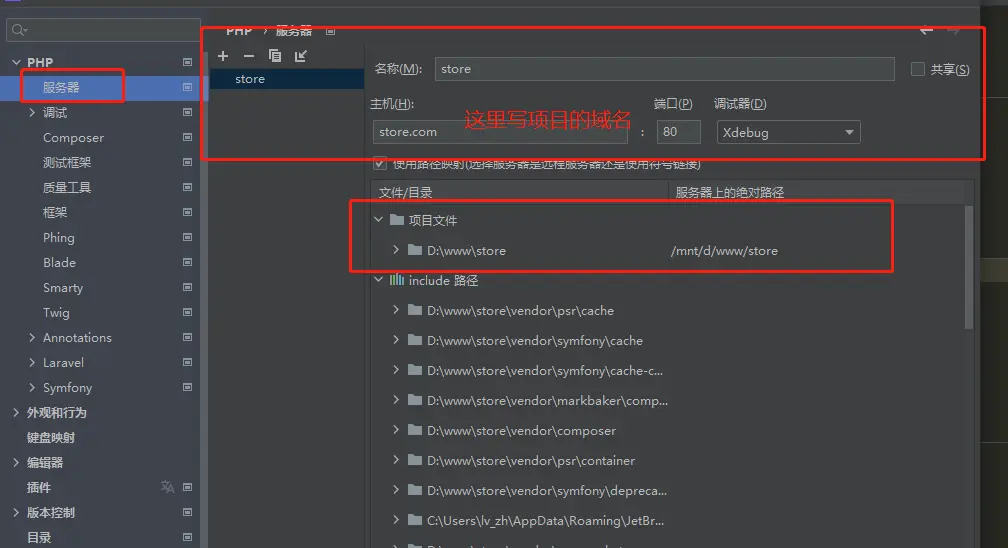Open Blade settings page
1008x548 pixels.
coord(59,262)
